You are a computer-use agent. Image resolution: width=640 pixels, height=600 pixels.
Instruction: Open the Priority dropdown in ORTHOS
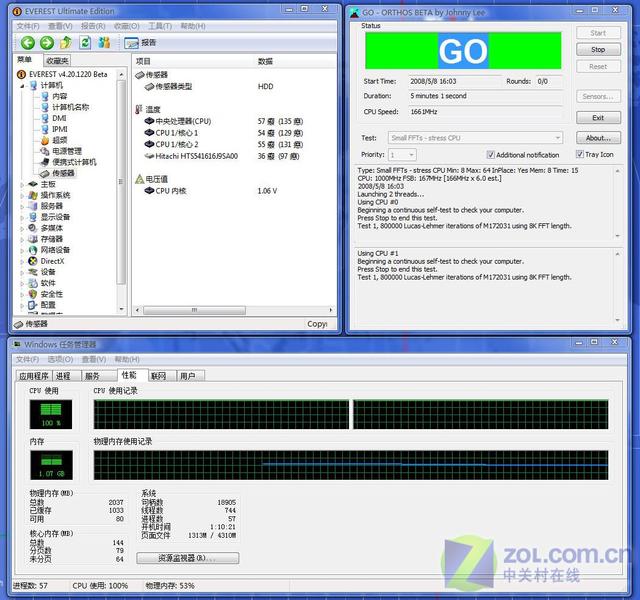click(x=402, y=155)
